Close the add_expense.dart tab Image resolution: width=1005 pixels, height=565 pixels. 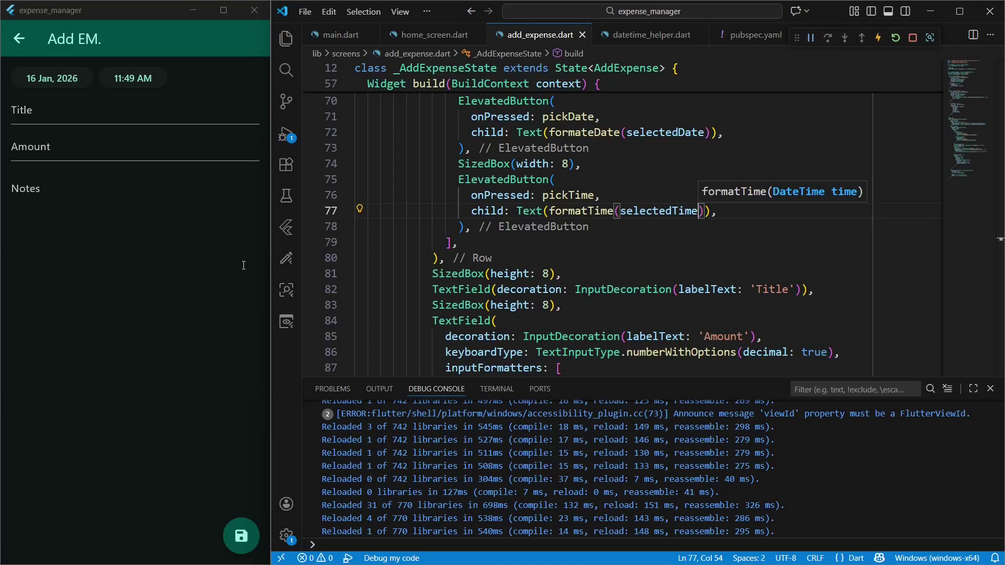pyautogui.click(x=582, y=35)
